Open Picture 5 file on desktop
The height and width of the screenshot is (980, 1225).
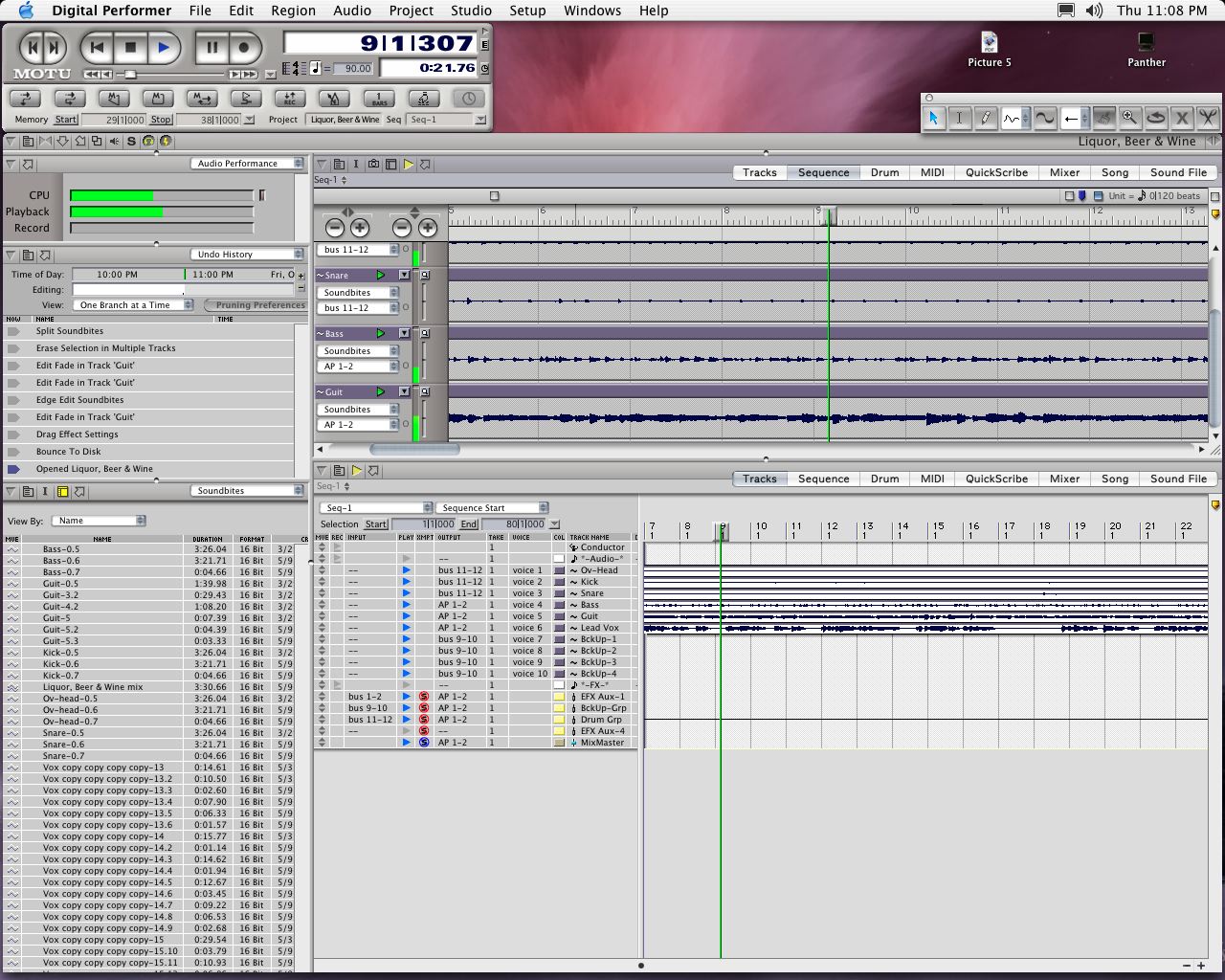click(x=989, y=50)
